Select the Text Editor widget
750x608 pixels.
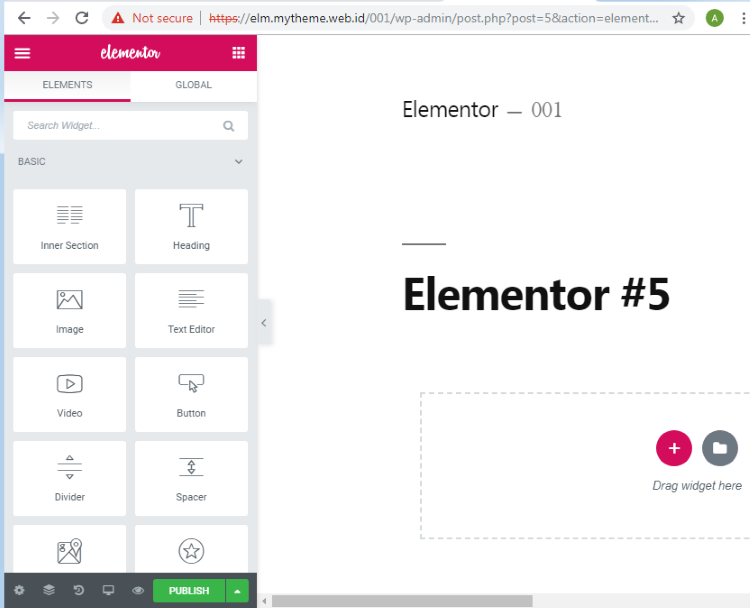[x=191, y=310]
